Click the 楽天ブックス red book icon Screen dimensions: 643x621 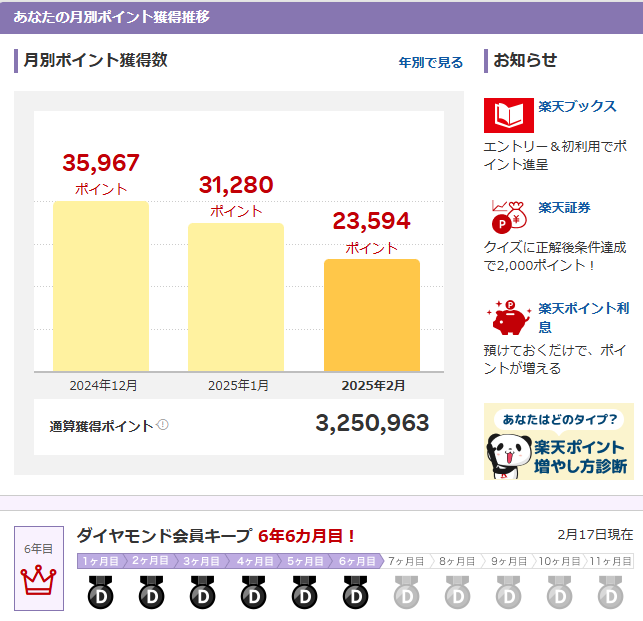click(508, 115)
